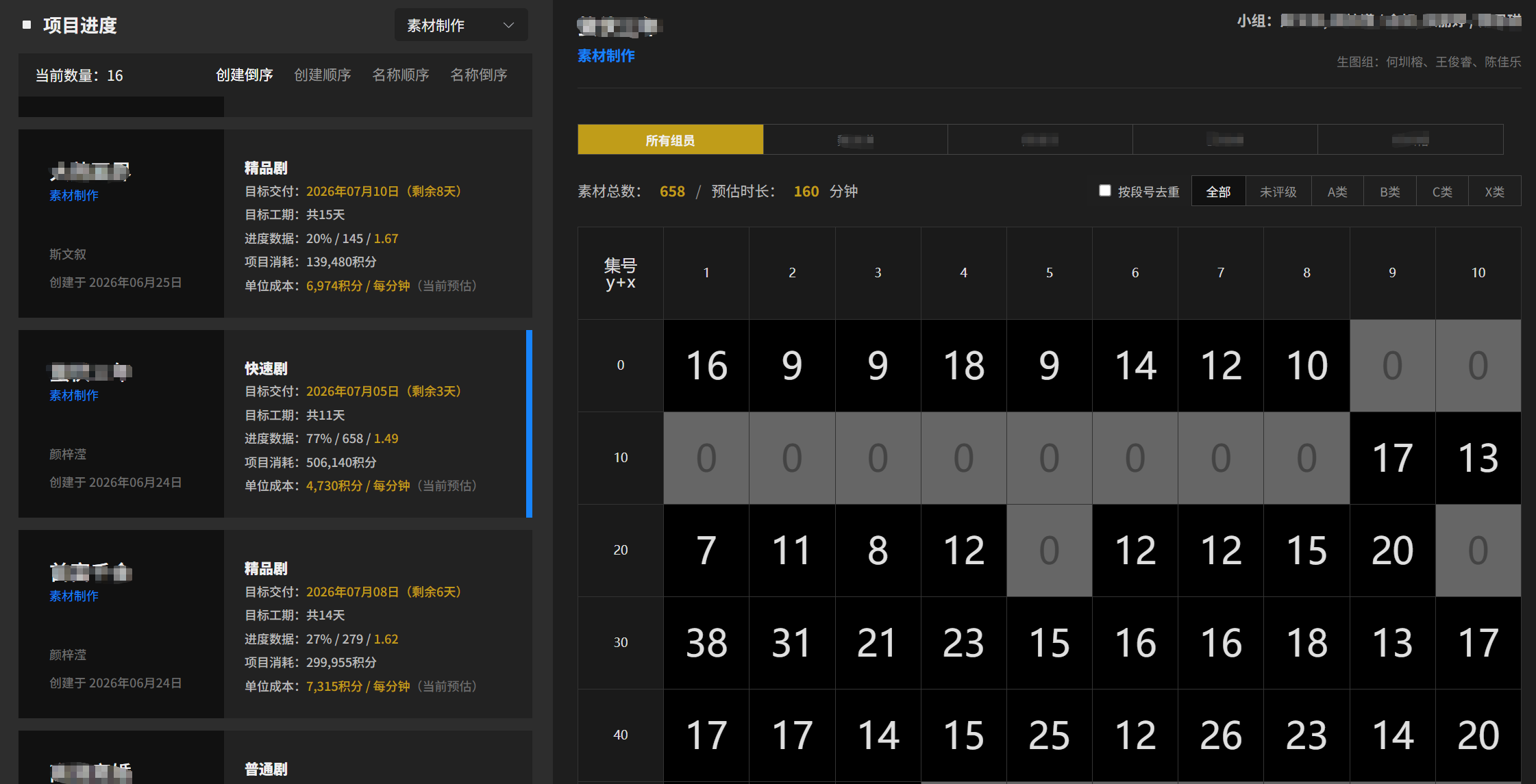Sort projects by 名称顺序
The width and height of the screenshot is (1536, 784).
[x=401, y=75]
